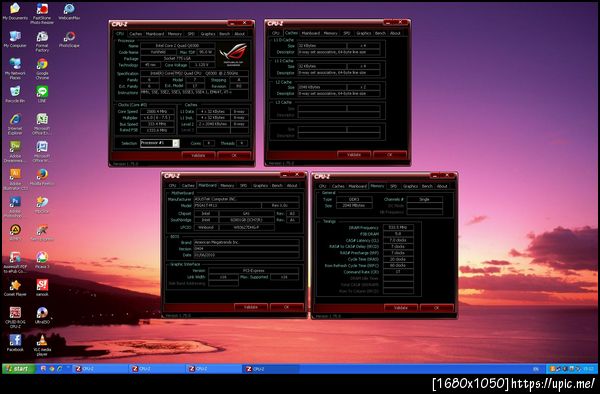Open the Recycle Bin icon
Image resolution: width=600 pixels, height=394 pixels.
(x=15, y=94)
